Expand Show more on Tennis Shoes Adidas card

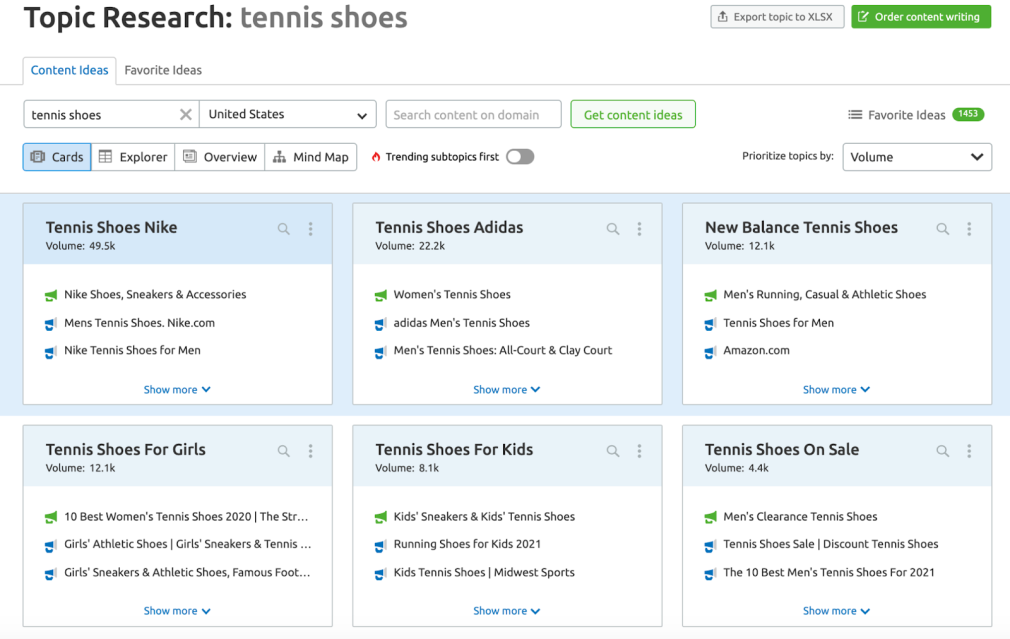click(507, 390)
